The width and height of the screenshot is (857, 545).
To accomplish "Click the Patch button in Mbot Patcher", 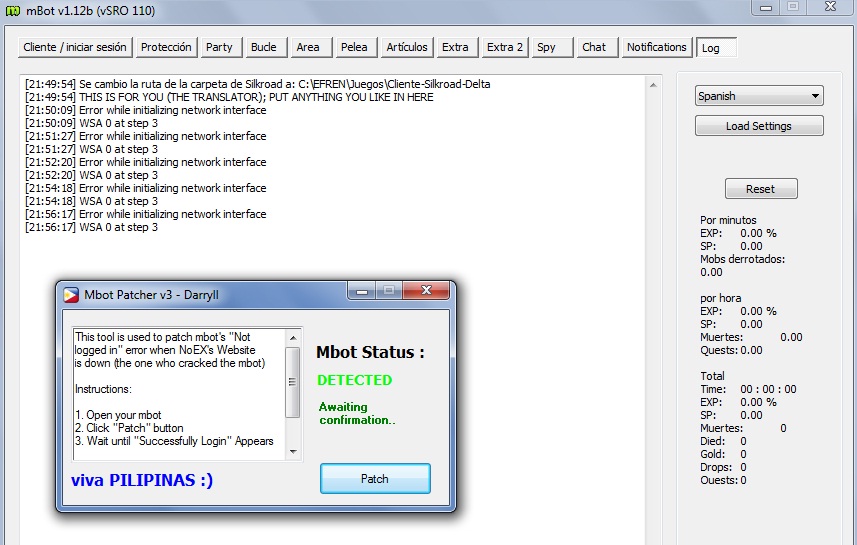I will [375, 479].
